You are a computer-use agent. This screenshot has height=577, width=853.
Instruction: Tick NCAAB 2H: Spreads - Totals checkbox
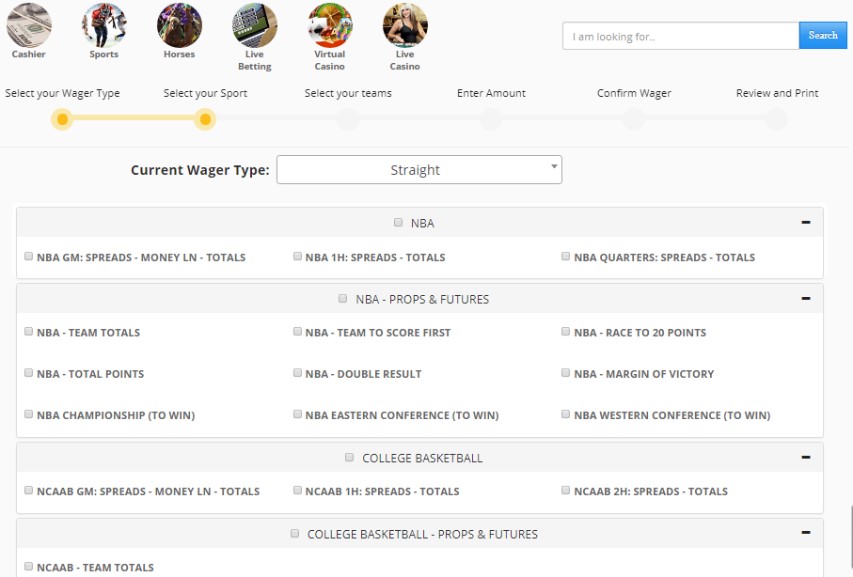point(566,490)
